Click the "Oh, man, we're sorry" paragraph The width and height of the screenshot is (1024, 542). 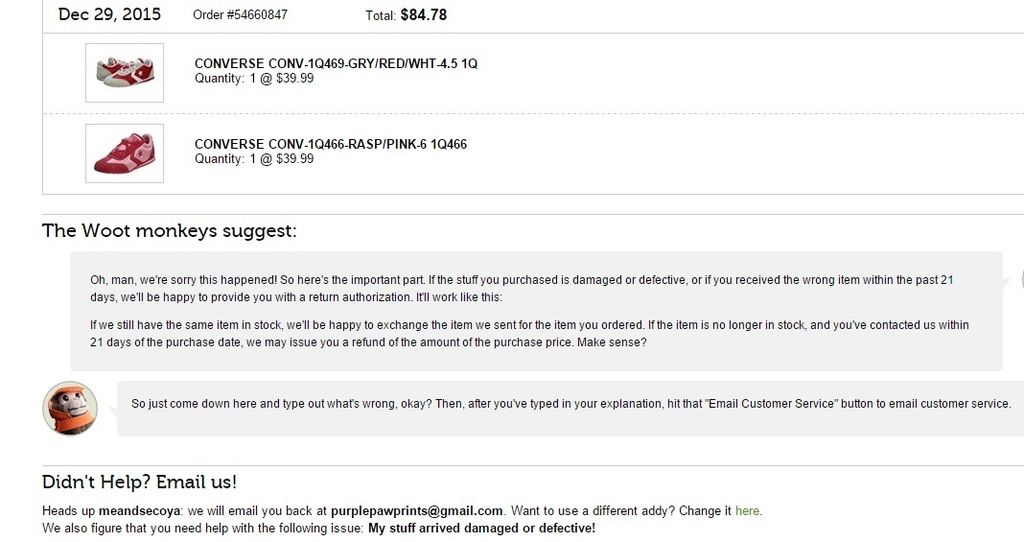click(520, 289)
